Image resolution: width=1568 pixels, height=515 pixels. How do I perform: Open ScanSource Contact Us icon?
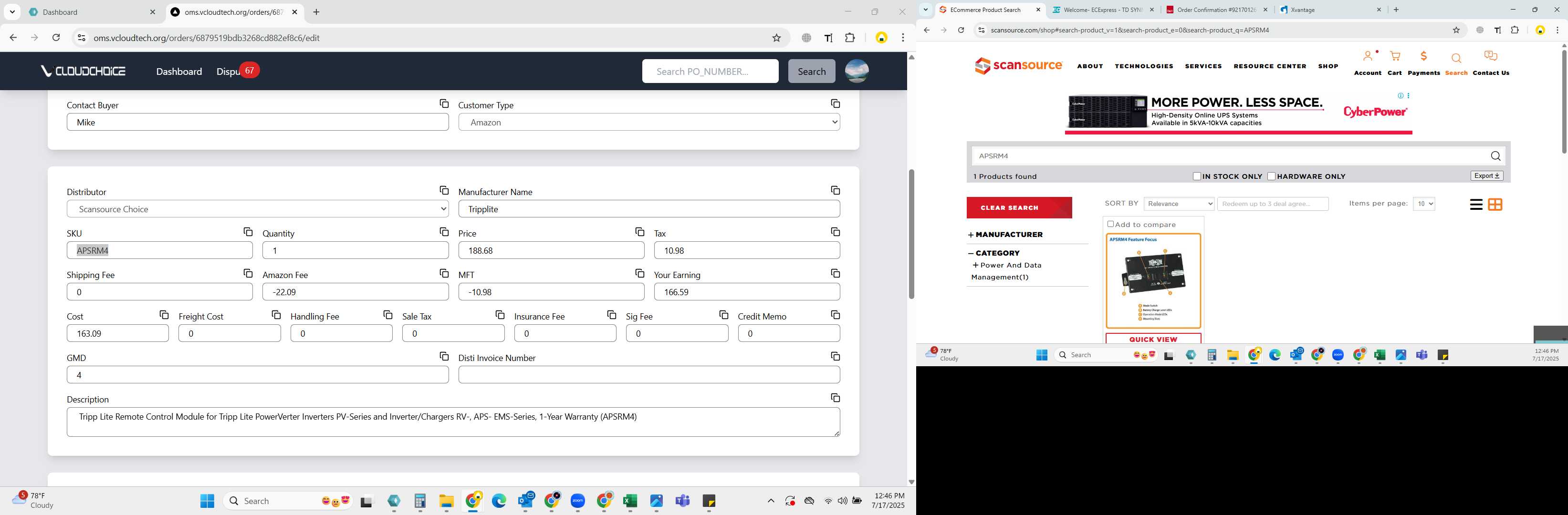1491,57
